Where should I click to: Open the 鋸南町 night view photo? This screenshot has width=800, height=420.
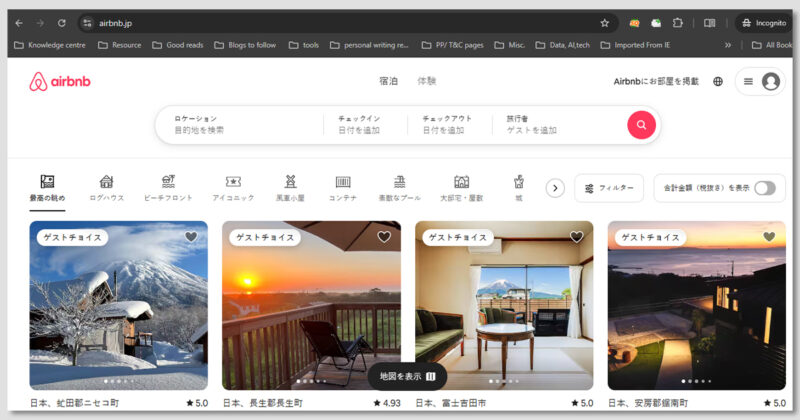(696, 305)
